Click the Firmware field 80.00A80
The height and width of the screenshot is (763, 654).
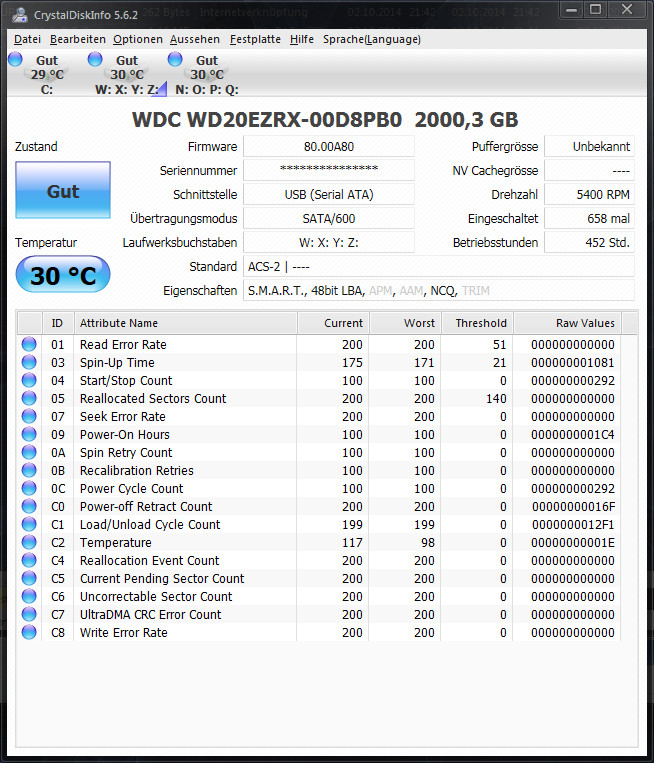click(329, 146)
